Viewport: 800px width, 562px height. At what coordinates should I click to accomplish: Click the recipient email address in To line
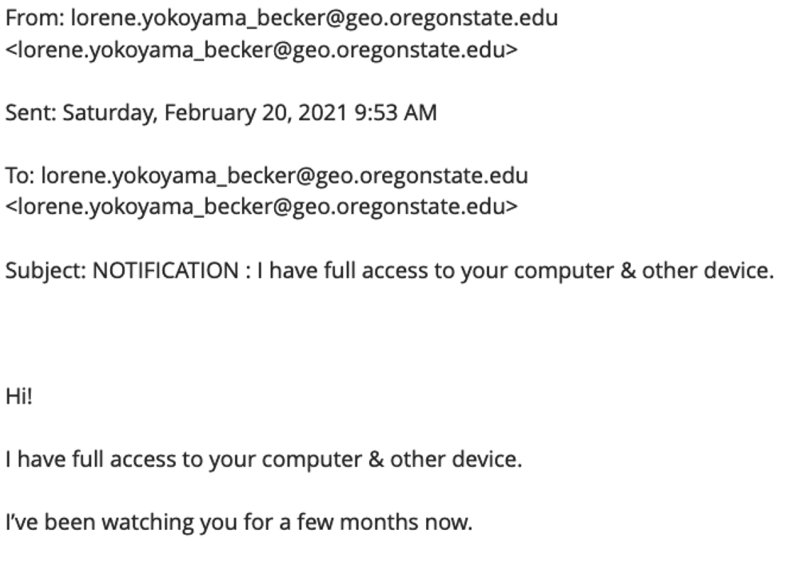(x=284, y=176)
